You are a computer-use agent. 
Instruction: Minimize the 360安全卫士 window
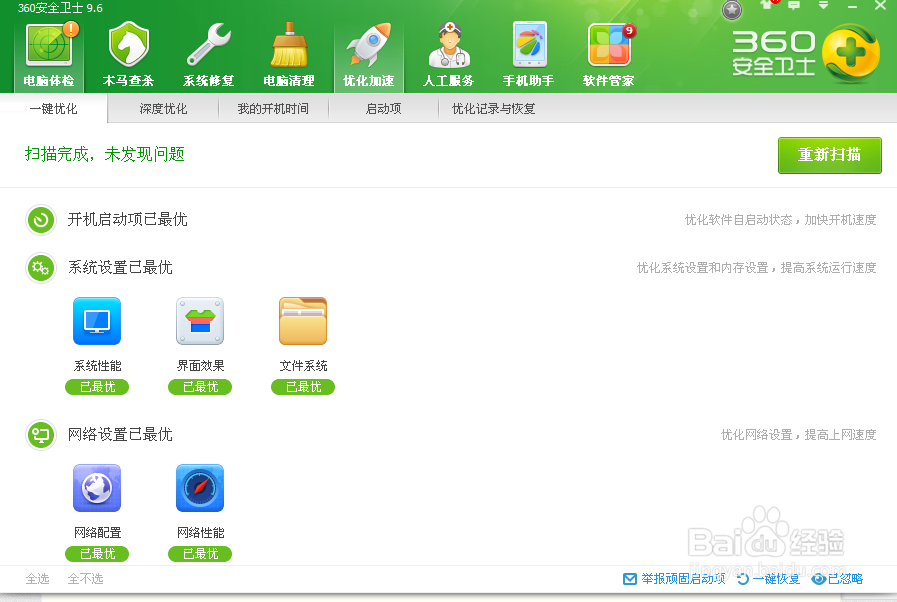coord(852,6)
